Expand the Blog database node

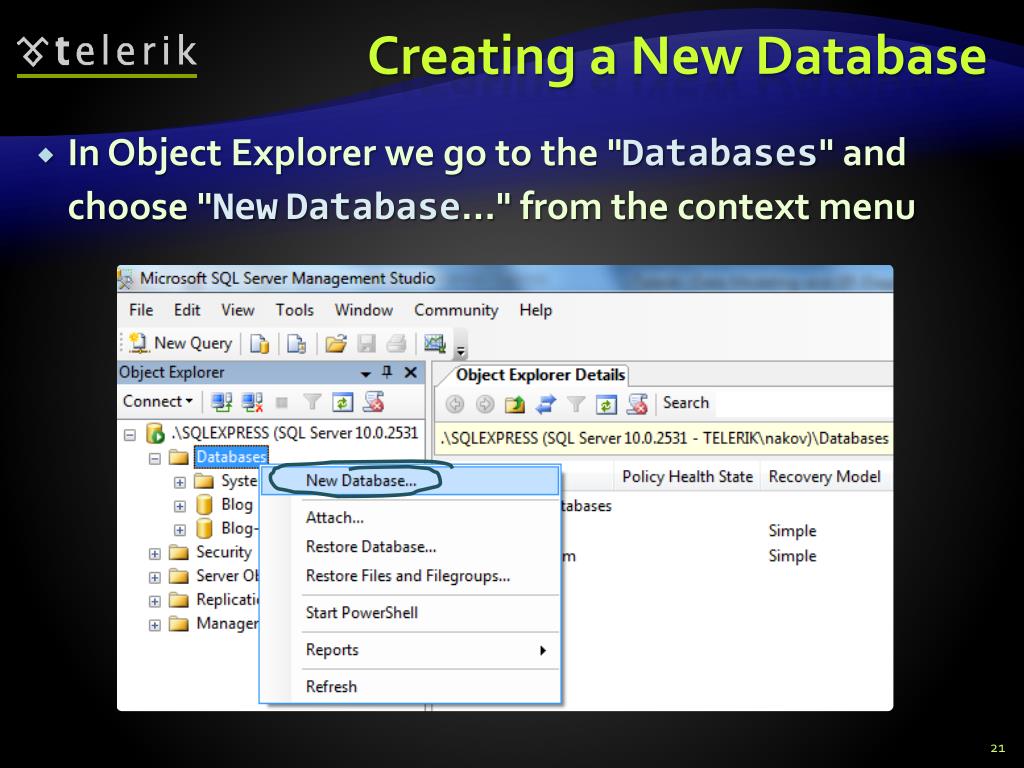(180, 506)
